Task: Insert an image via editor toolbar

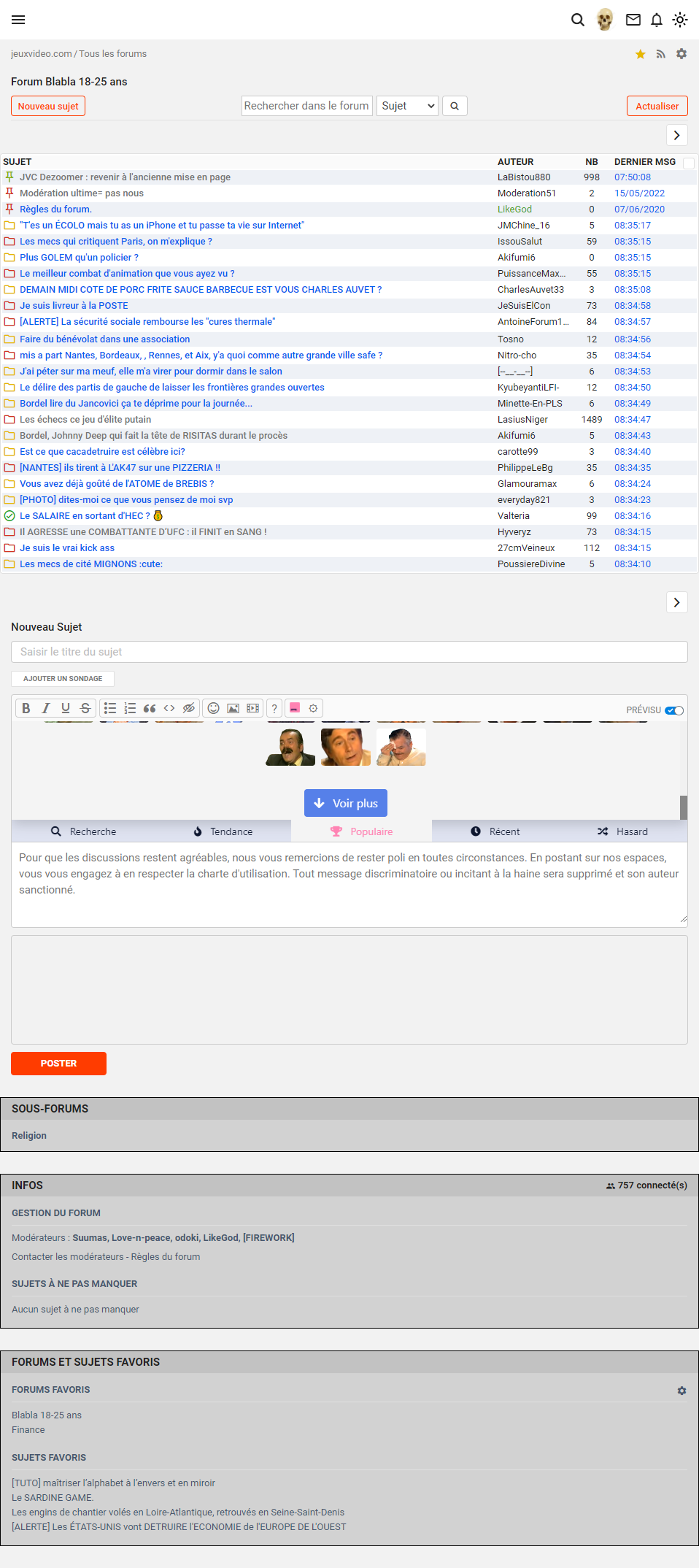Action: click(x=233, y=708)
